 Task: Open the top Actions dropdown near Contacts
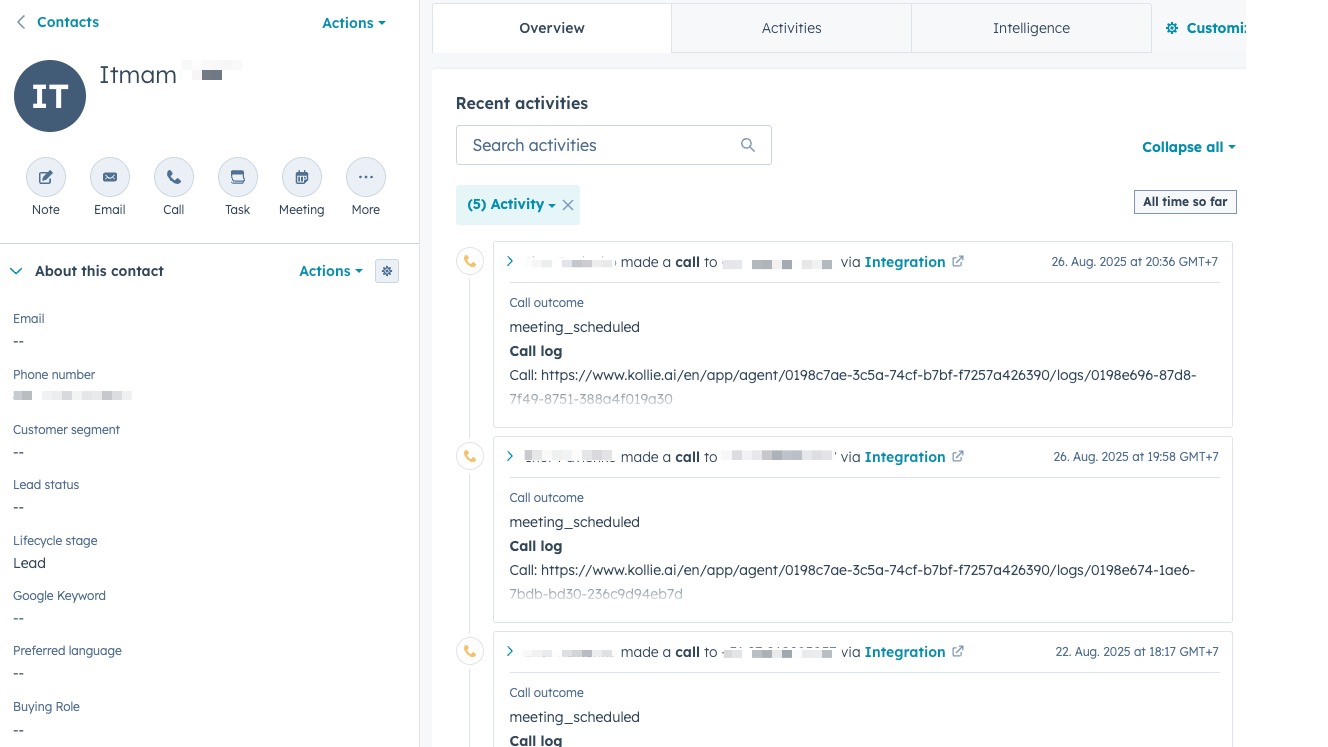(353, 23)
